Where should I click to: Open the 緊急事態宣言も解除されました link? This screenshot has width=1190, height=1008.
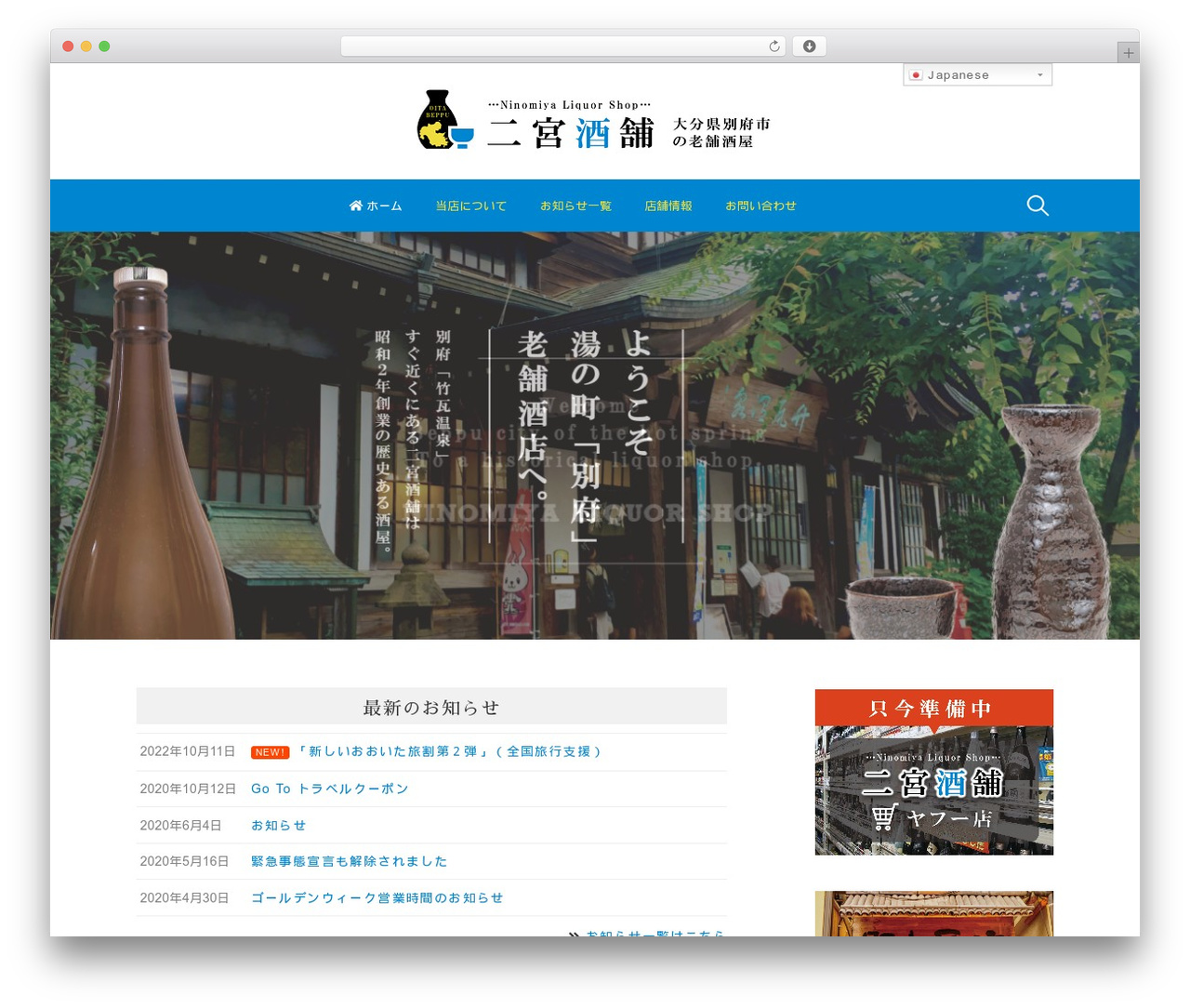(x=350, y=861)
